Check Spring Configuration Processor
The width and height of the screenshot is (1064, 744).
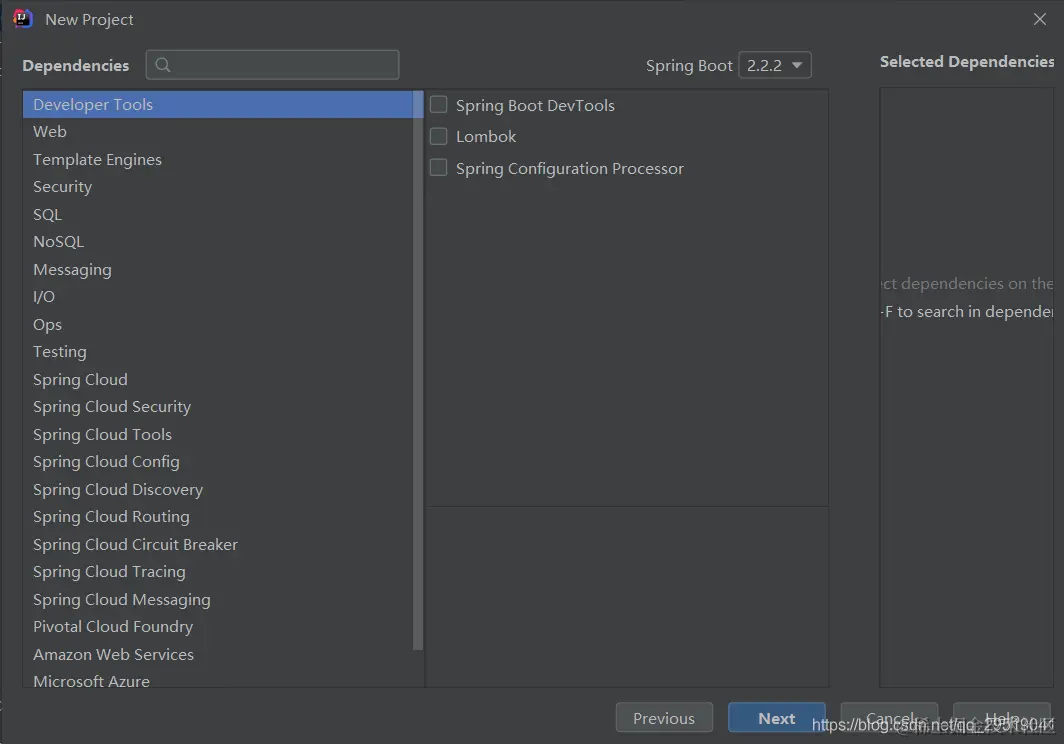point(438,168)
